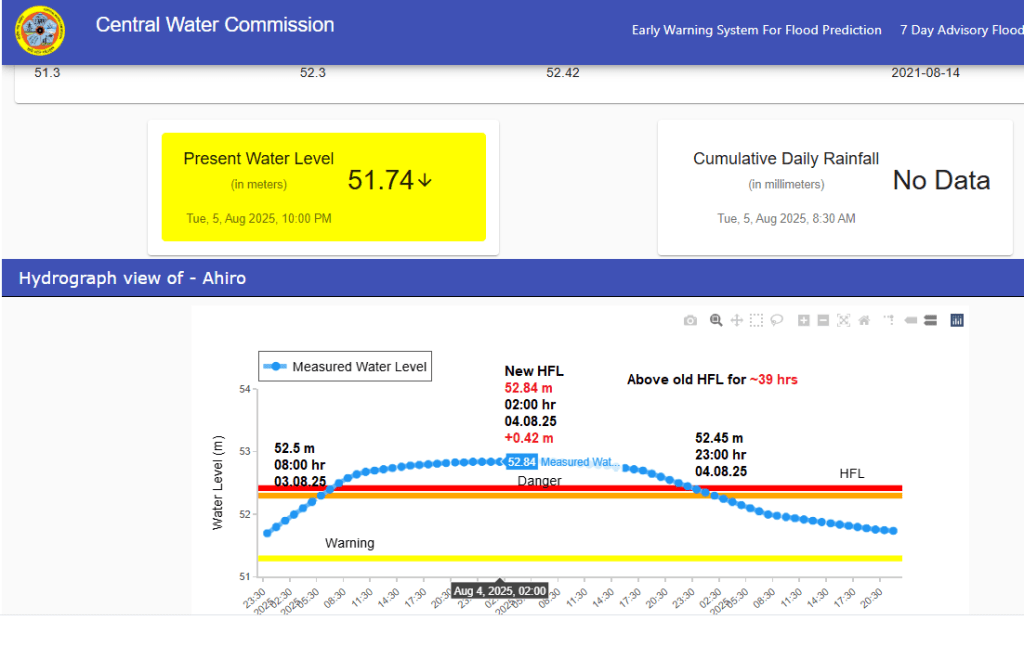The width and height of the screenshot is (1024, 646).
Task: Click the Zoom In plus icon
Action: [803, 320]
